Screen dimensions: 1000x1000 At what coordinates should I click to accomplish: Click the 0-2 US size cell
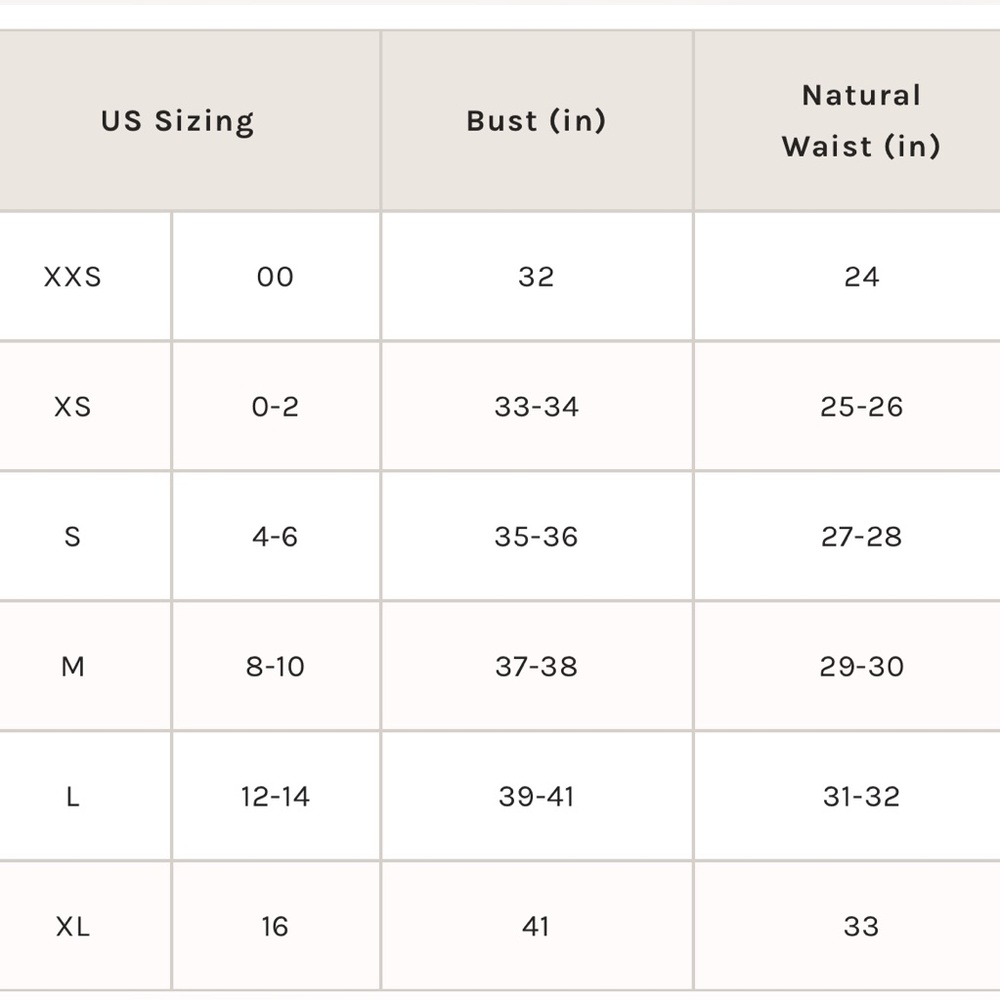276,407
